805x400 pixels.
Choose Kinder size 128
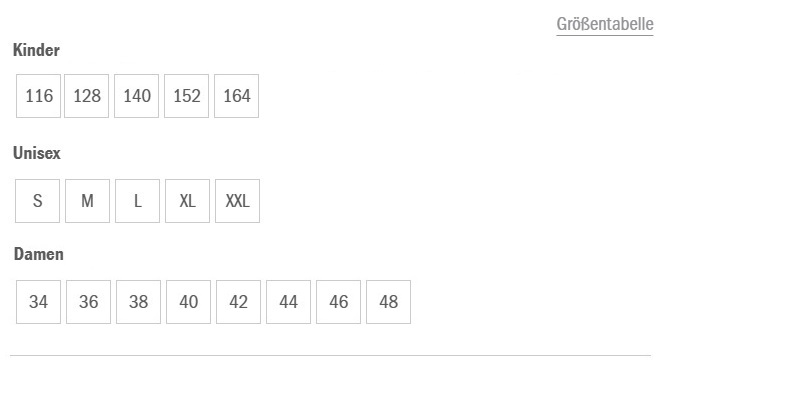[87, 96]
